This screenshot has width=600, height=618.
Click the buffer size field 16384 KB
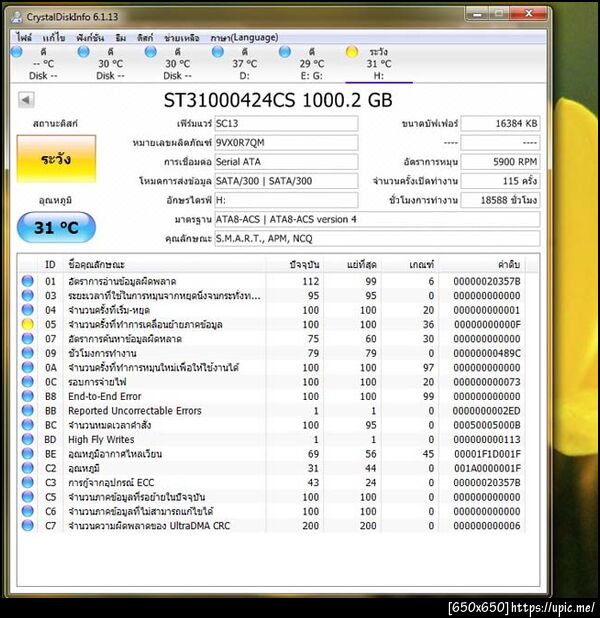click(500, 123)
